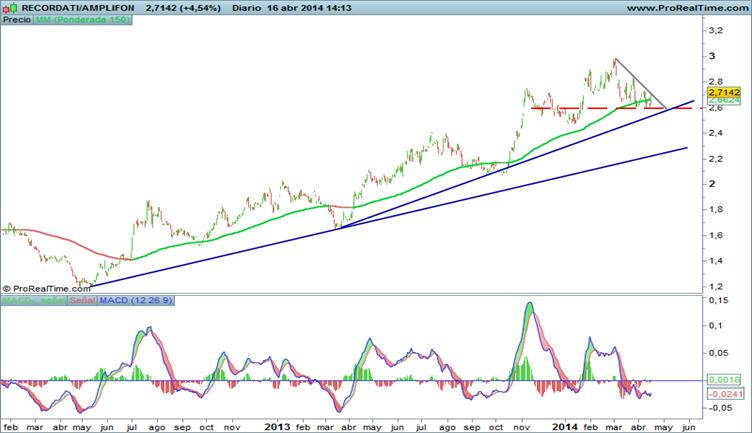Viewport: 752px width, 433px height.
Task: Select the gray descending trendline from the peak
Action: (641, 83)
